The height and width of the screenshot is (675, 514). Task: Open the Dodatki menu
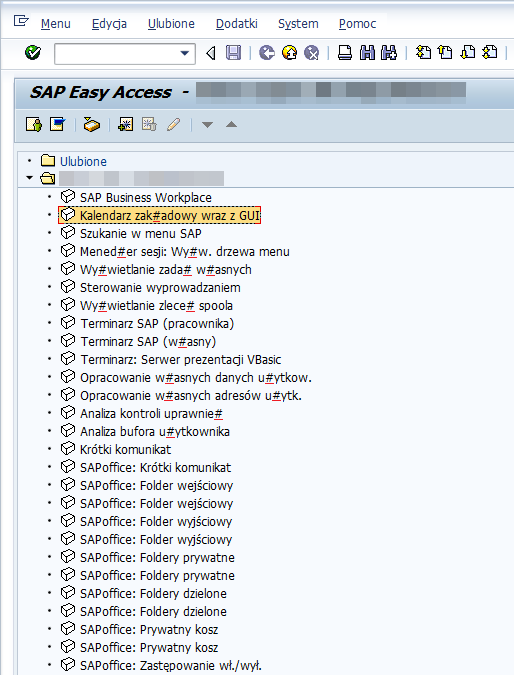click(x=236, y=24)
